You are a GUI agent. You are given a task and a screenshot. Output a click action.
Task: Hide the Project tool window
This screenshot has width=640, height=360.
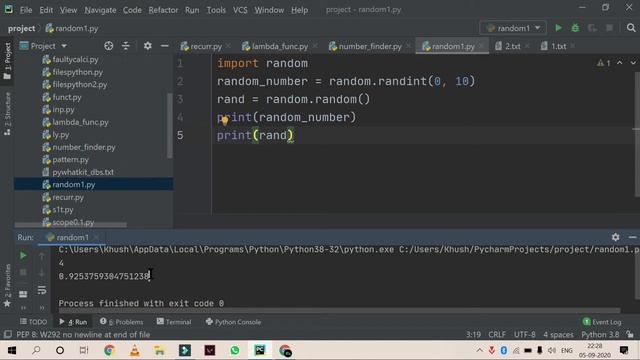coord(164,46)
